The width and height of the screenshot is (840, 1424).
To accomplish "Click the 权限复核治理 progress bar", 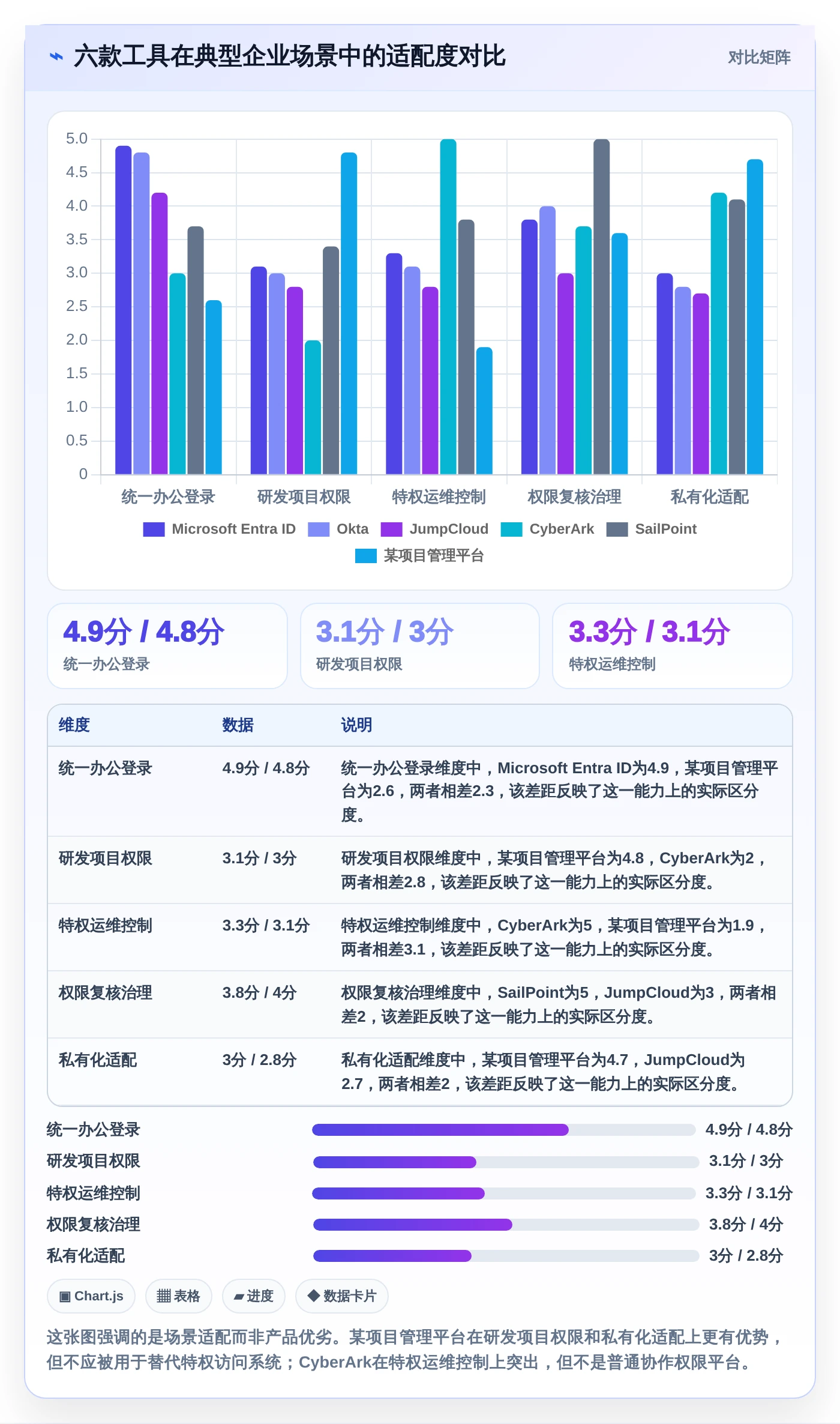I will tap(506, 1225).
